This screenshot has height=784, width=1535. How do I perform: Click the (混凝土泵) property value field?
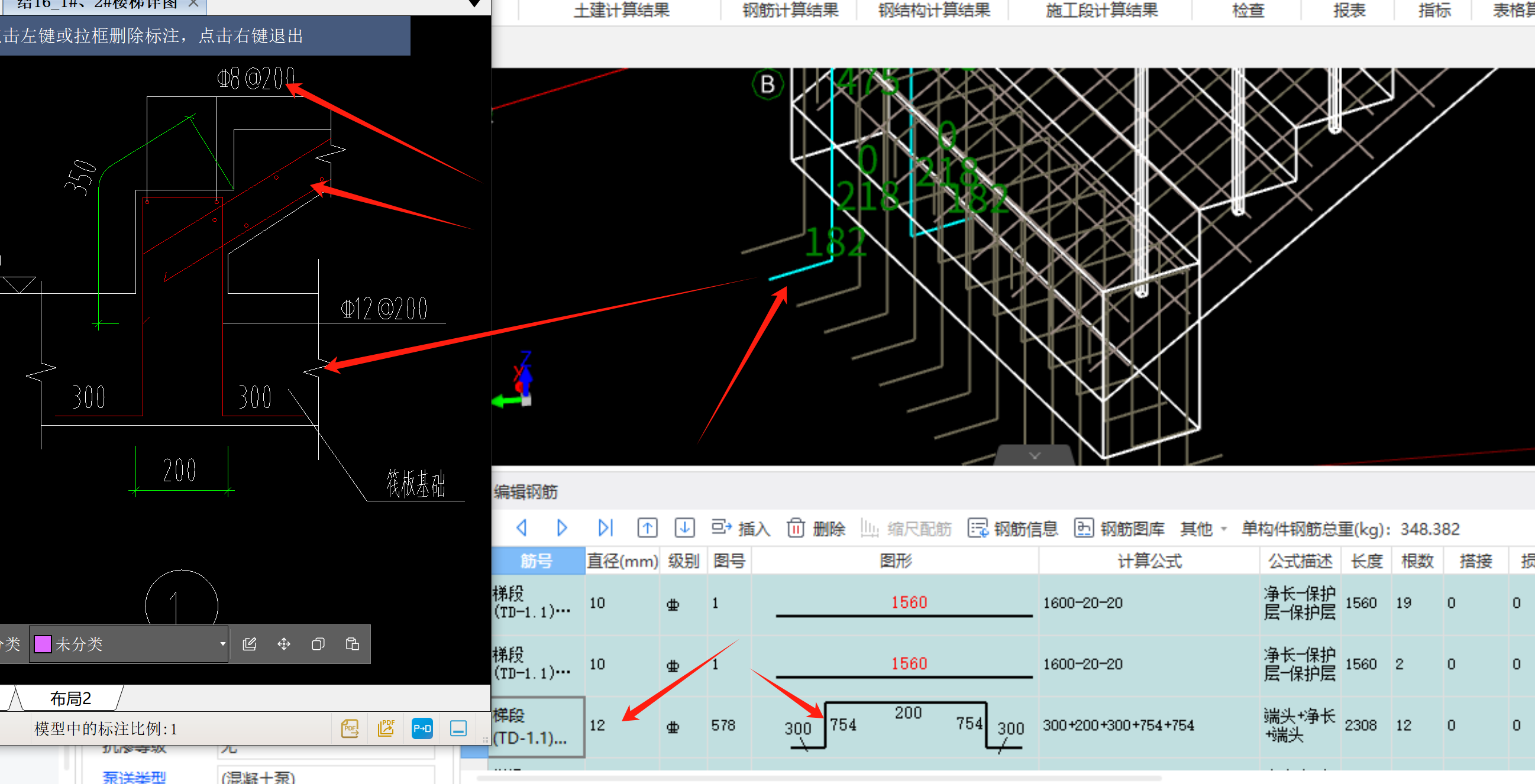327,777
